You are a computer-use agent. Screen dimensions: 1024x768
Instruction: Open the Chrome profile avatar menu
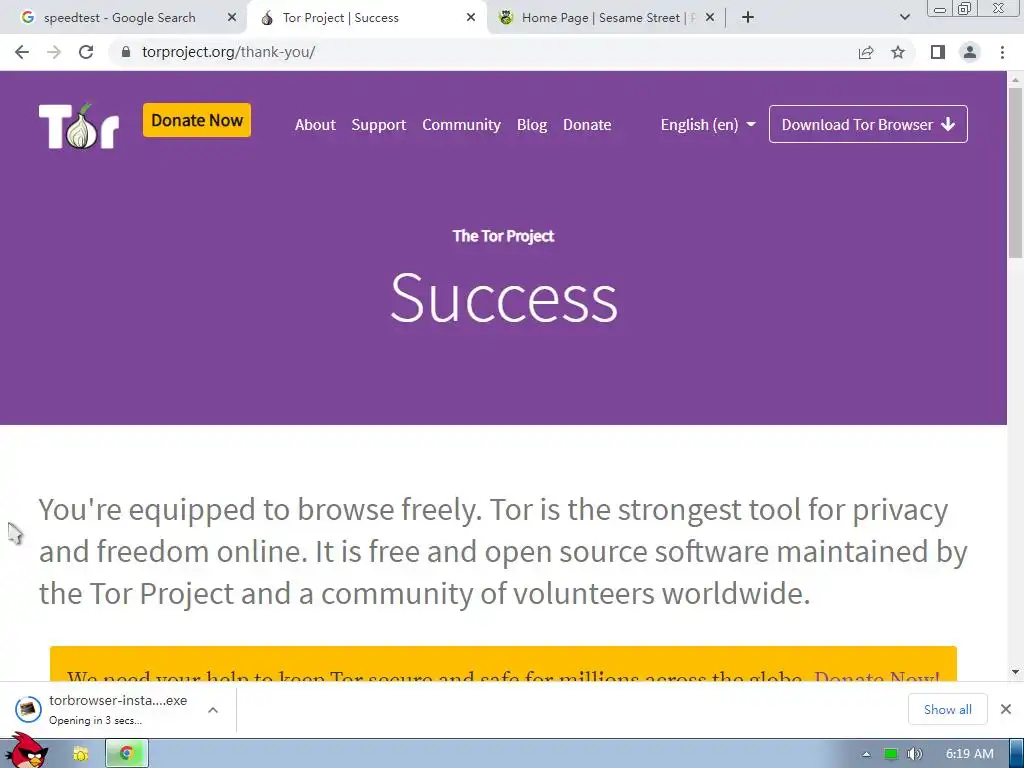point(970,52)
